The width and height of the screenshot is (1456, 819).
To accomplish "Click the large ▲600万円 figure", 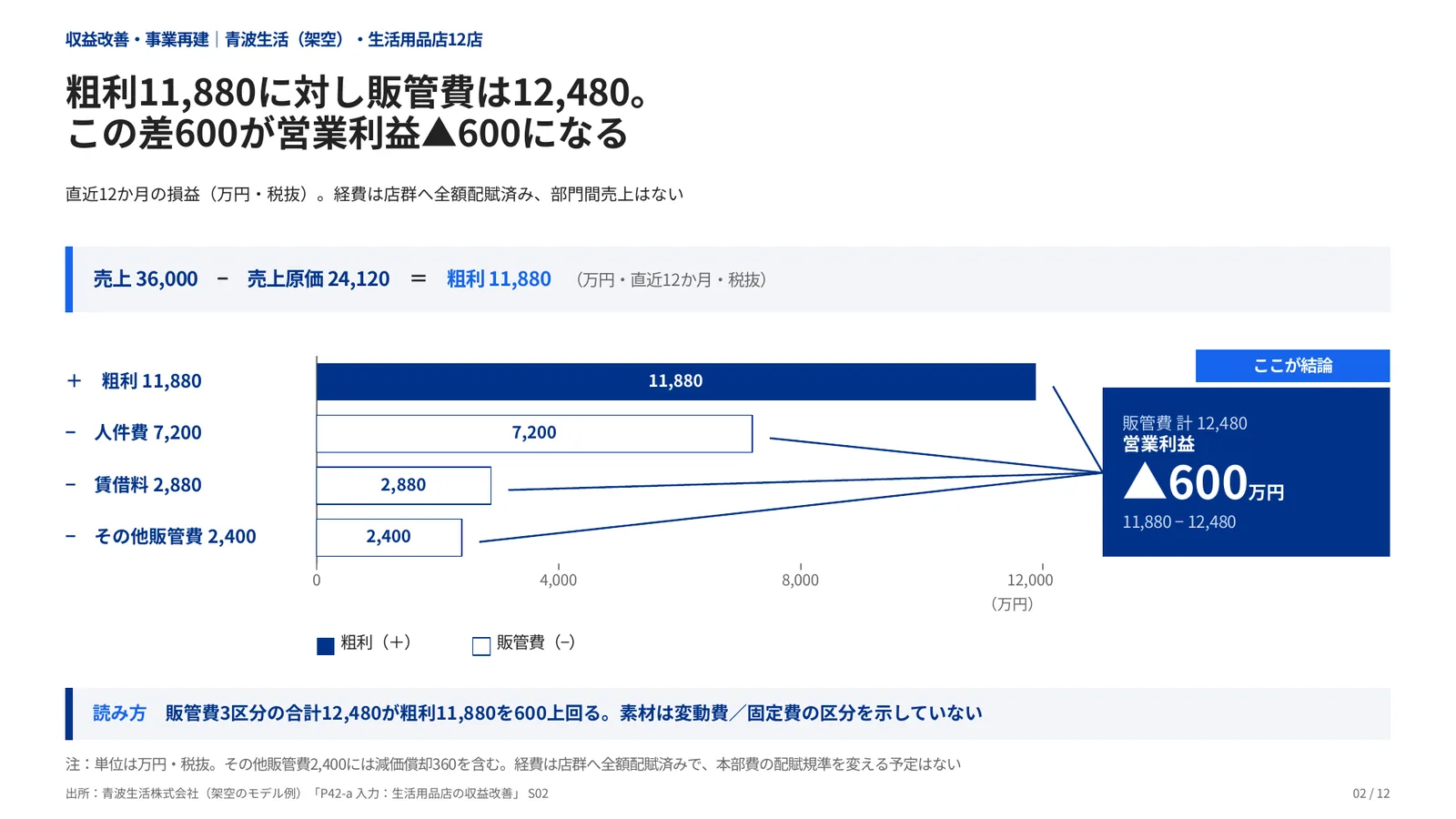I will (1203, 482).
